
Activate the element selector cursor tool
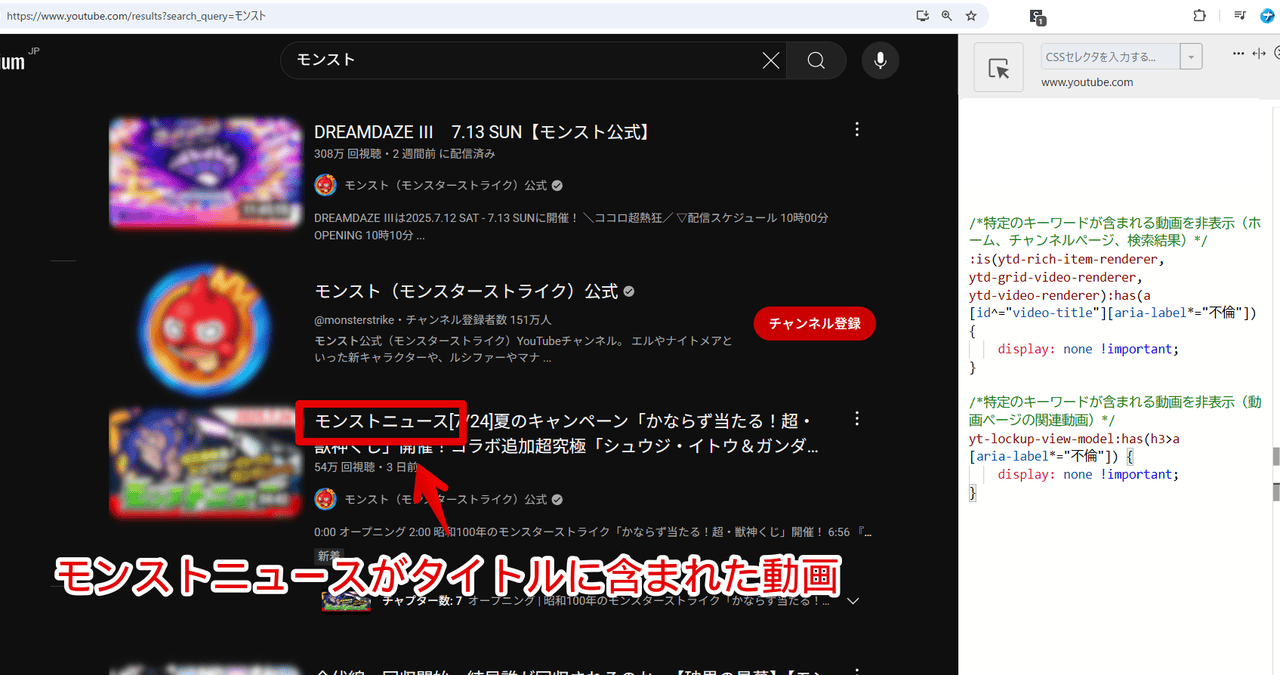[x=998, y=68]
